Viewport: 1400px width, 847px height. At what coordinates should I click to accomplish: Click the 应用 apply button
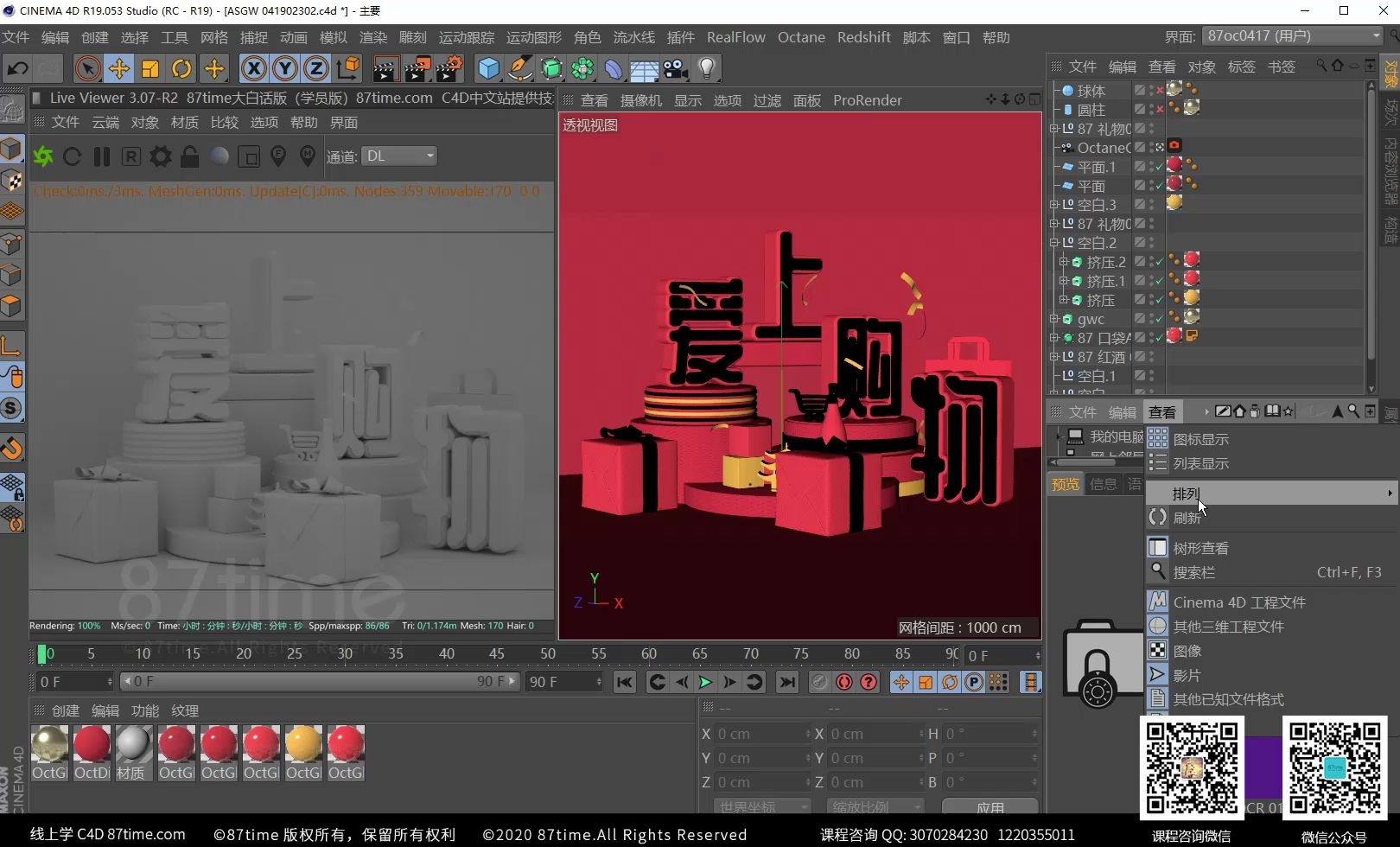coord(990,807)
